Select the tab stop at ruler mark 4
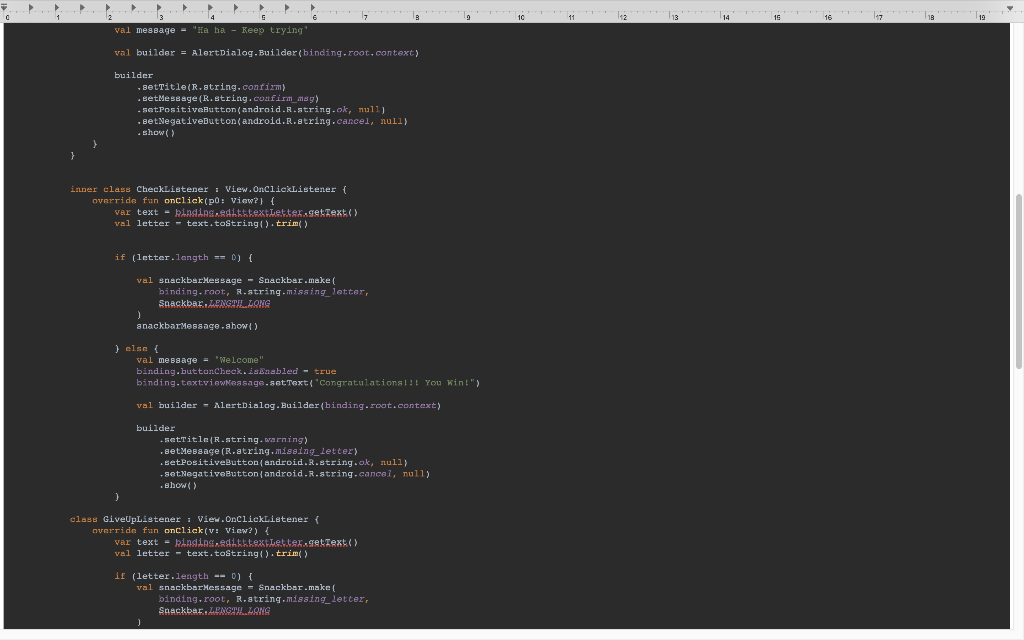1024x640 pixels. pos(210,8)
